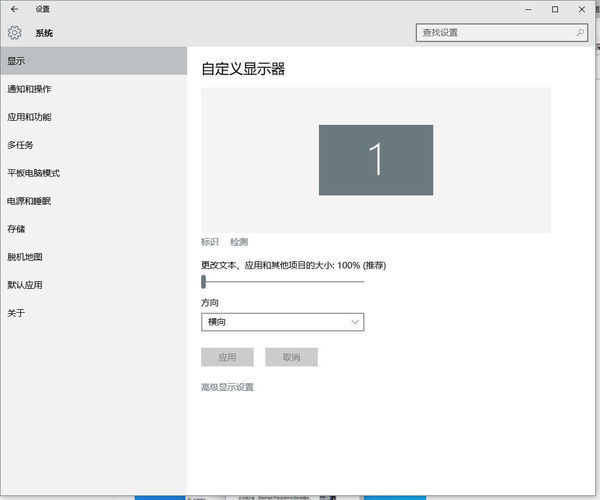Click inside the 查找设置 search field
The image size is (600, 500).
click(x=495, y=33)
